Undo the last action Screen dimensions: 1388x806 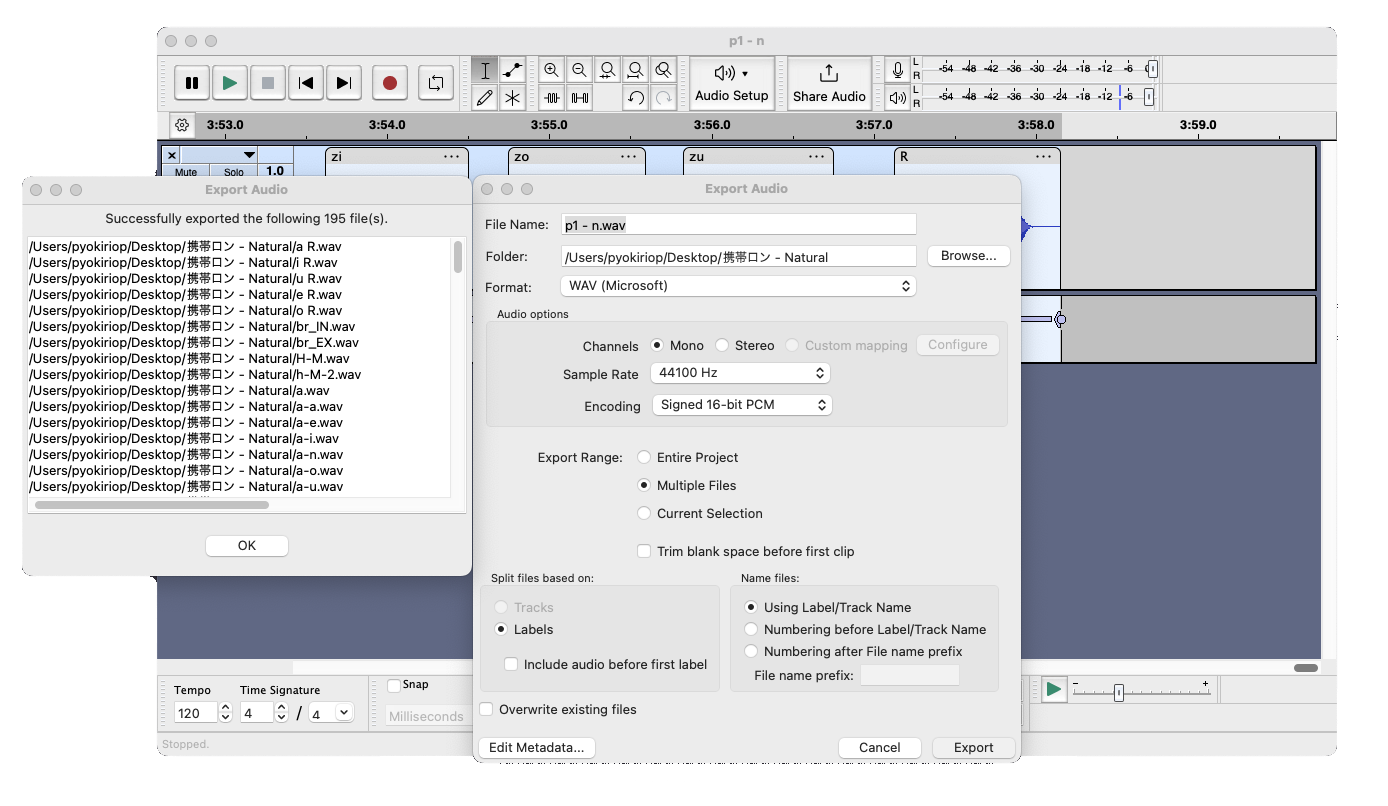(x=635, y=97)
